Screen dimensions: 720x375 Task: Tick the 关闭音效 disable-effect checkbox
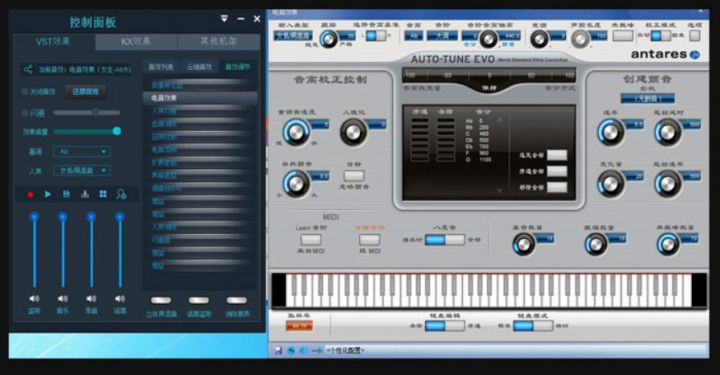(x=25, y=92)
